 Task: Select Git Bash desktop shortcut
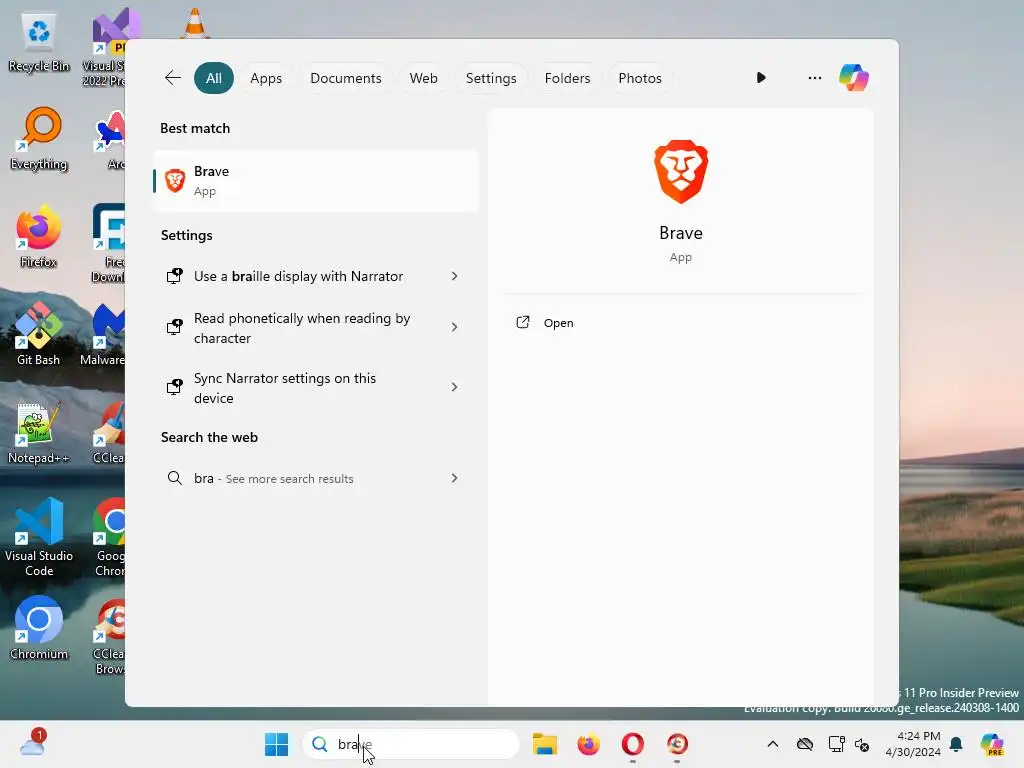coord(39,335)
